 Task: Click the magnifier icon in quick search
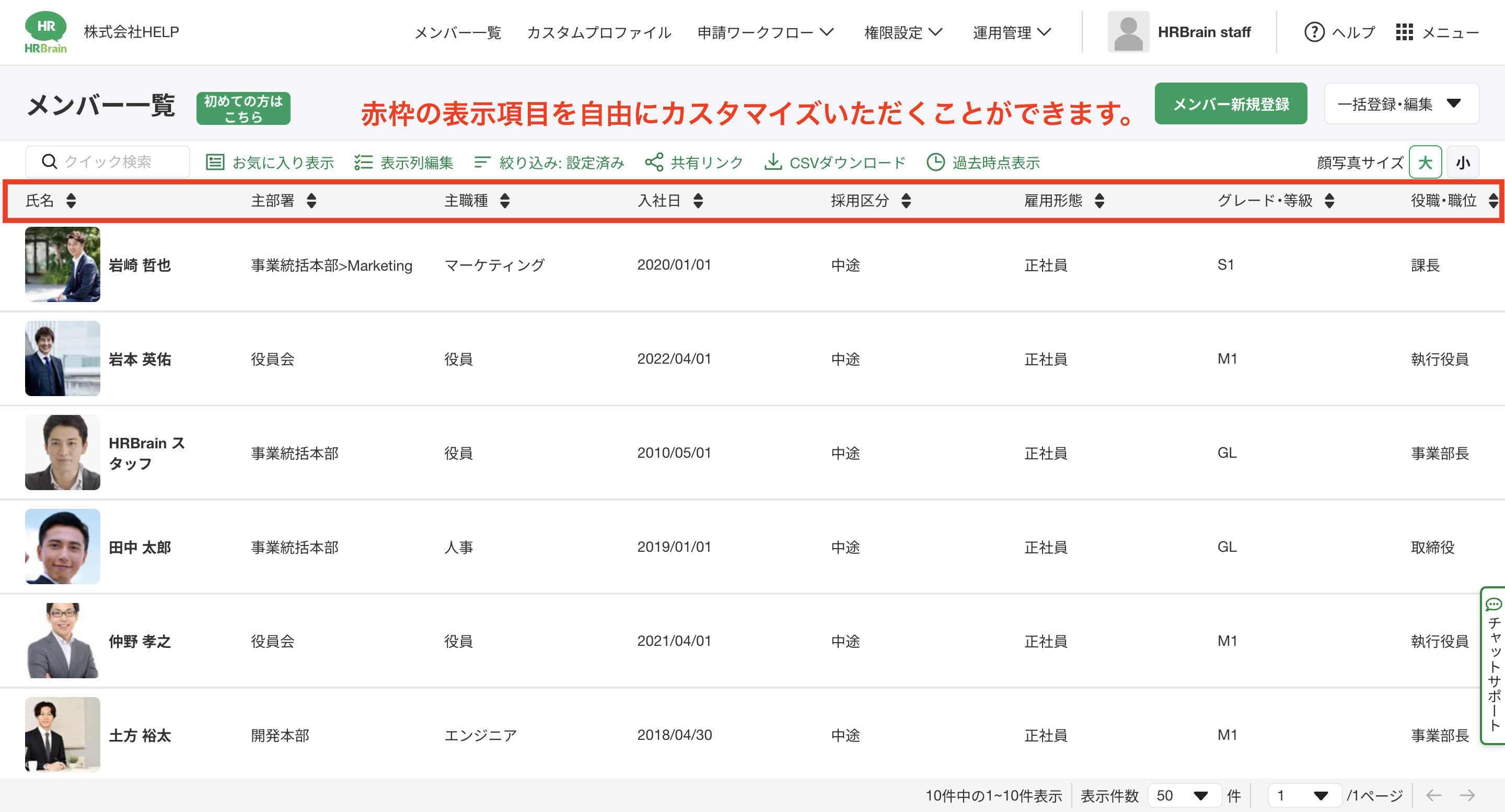point(50,162)
